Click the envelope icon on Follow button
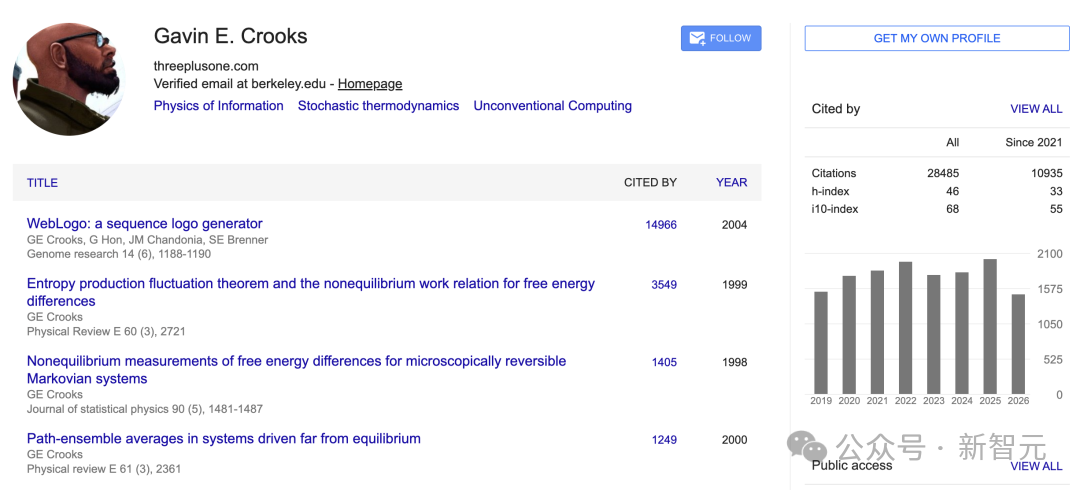 click(x=697, y=39)
